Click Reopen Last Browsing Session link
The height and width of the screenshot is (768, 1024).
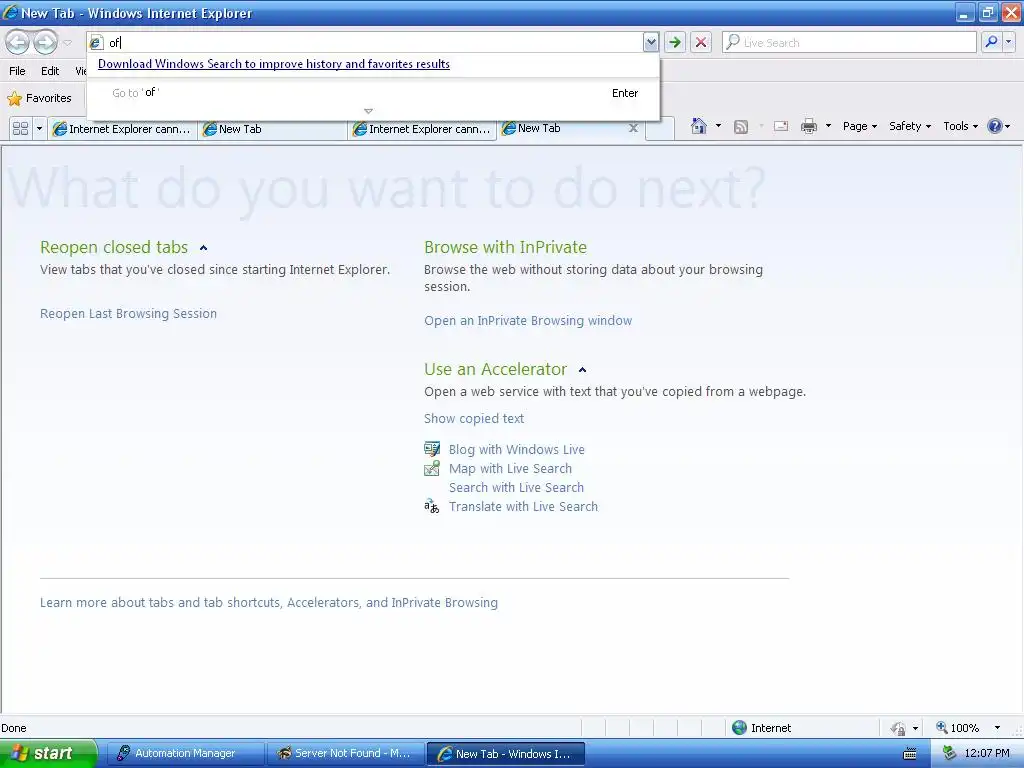pyautogui.click(x=128, y=313)
